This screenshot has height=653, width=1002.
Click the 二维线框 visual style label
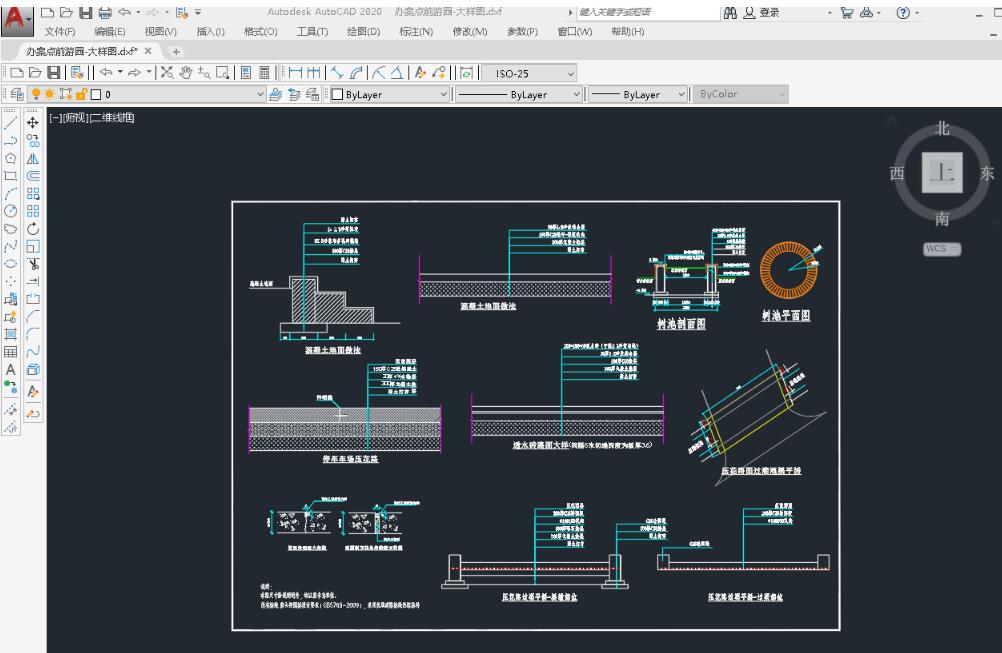[x=113, y=118]
